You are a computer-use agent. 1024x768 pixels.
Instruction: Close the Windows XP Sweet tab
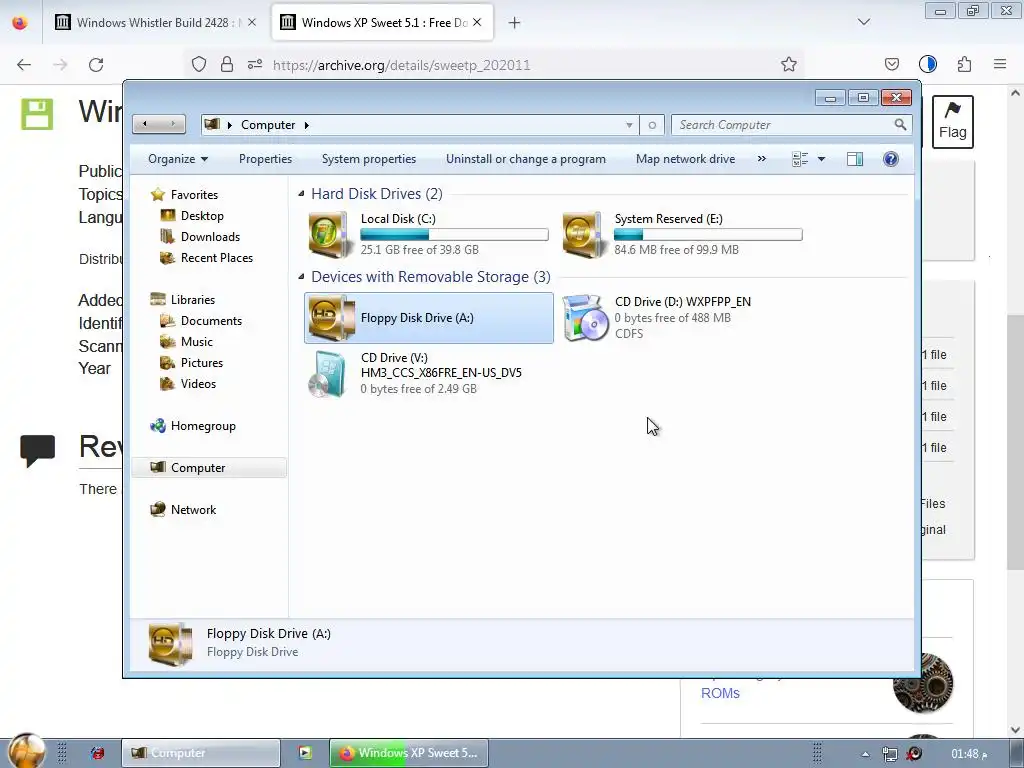pos(477,22)
